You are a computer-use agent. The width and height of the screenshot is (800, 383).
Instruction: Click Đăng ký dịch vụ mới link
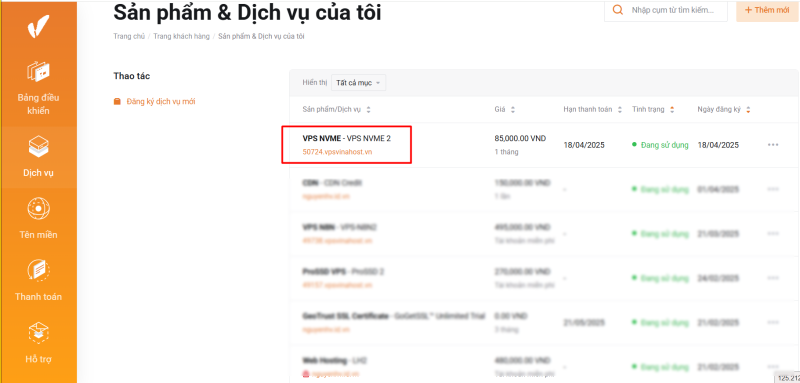coord(161,101)
